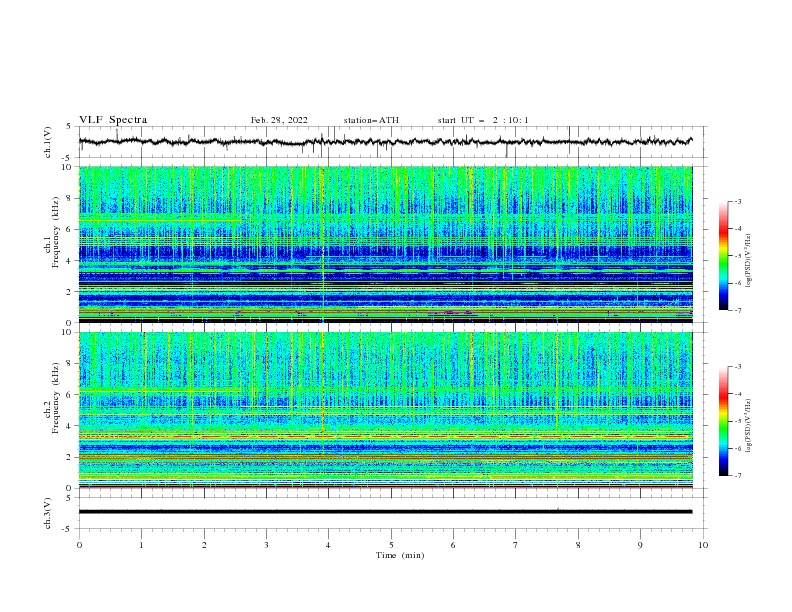Click inside the ch.2 spectrogram panel
The height and width of the screenshot is (612, 792).
(x=386, y=410)
